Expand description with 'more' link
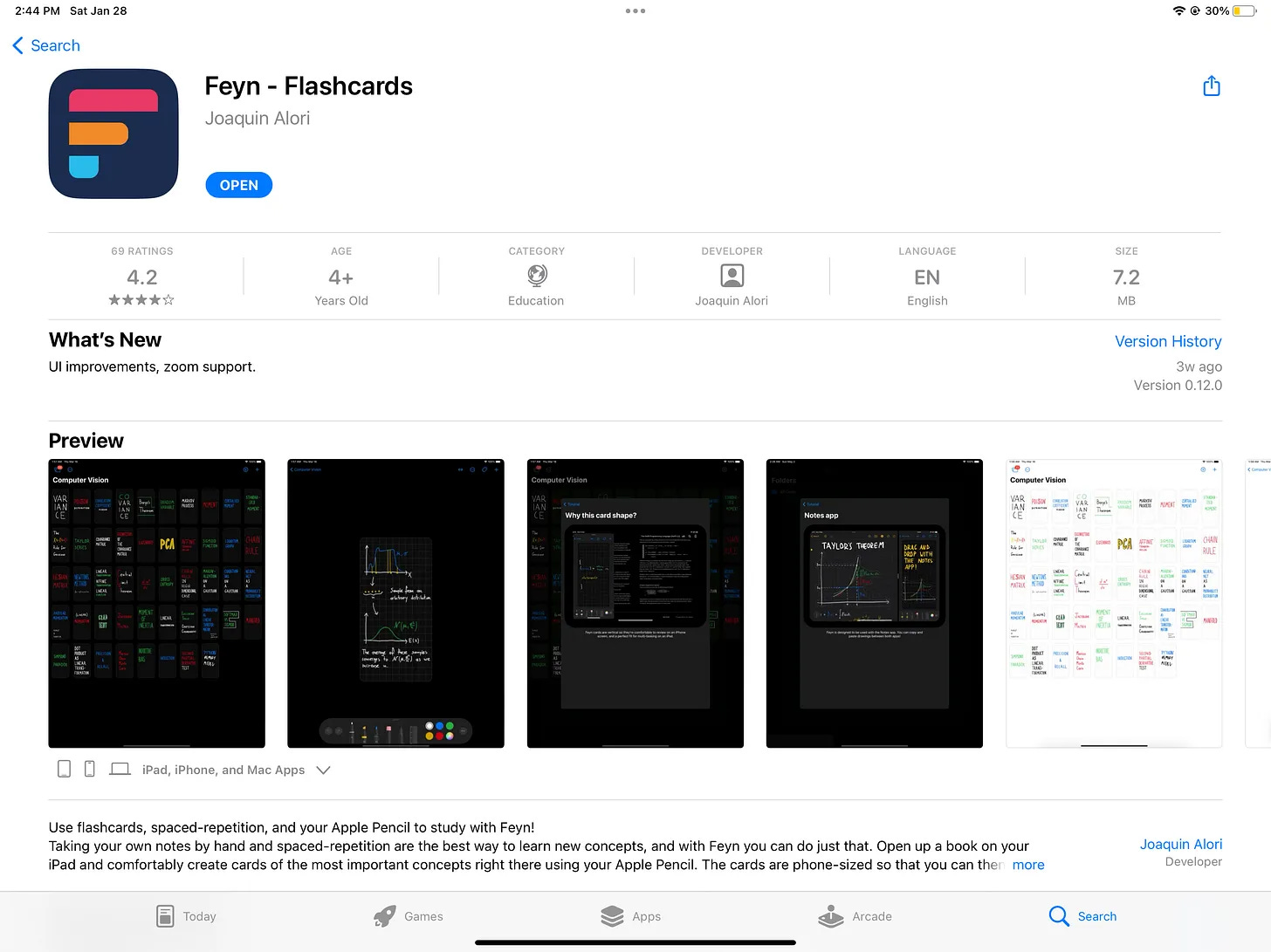 pyautogui.click(x=1027, y=865)
